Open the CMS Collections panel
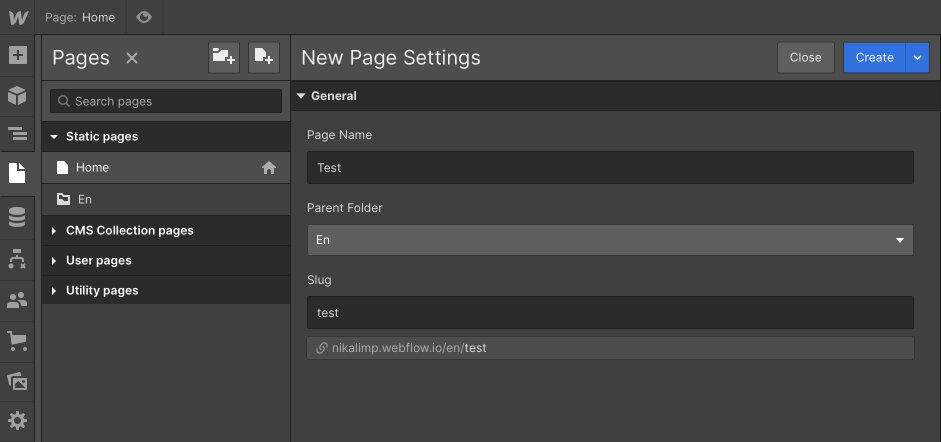This screenshot has width=941, height=442. pyautogui.click(x=17, y=217)
